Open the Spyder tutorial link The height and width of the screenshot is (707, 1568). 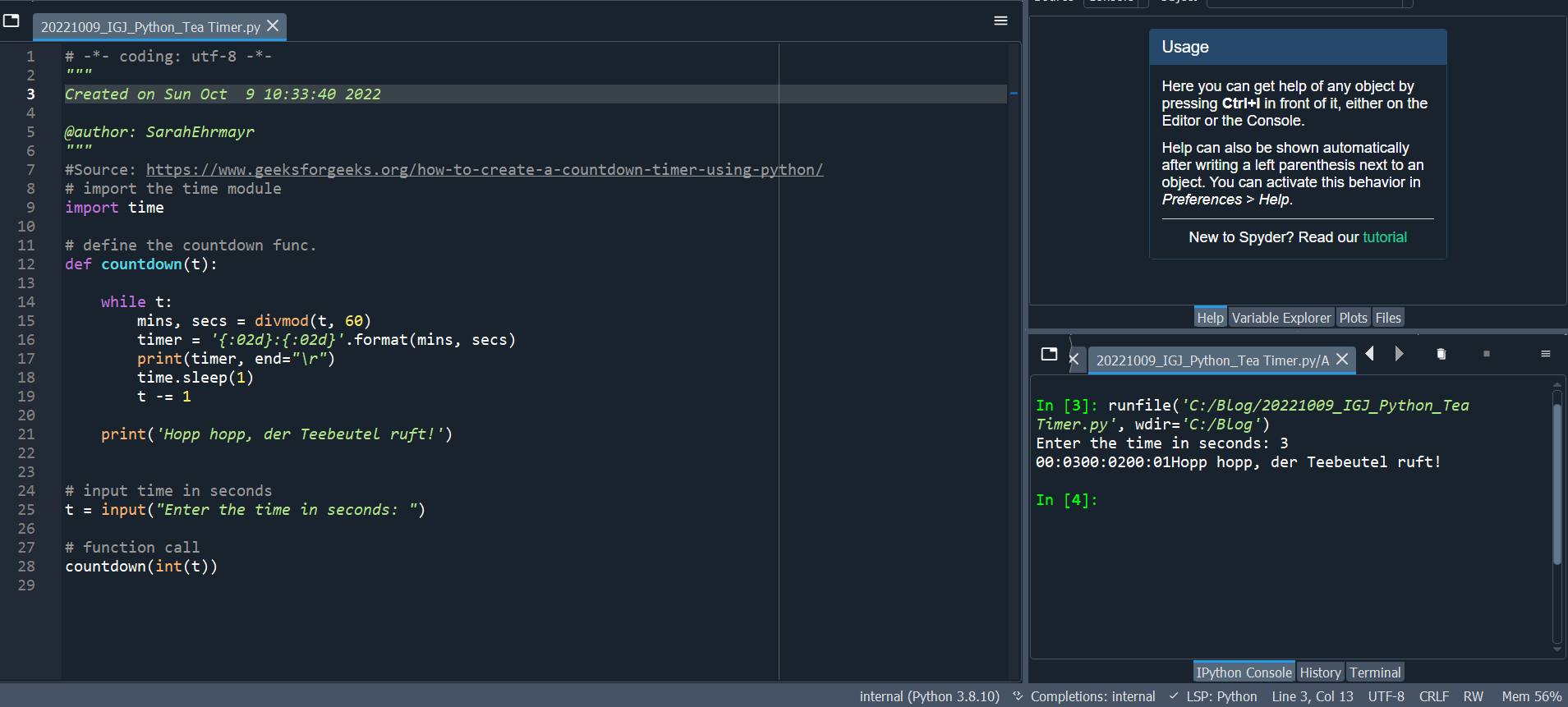click(1384, 237)
